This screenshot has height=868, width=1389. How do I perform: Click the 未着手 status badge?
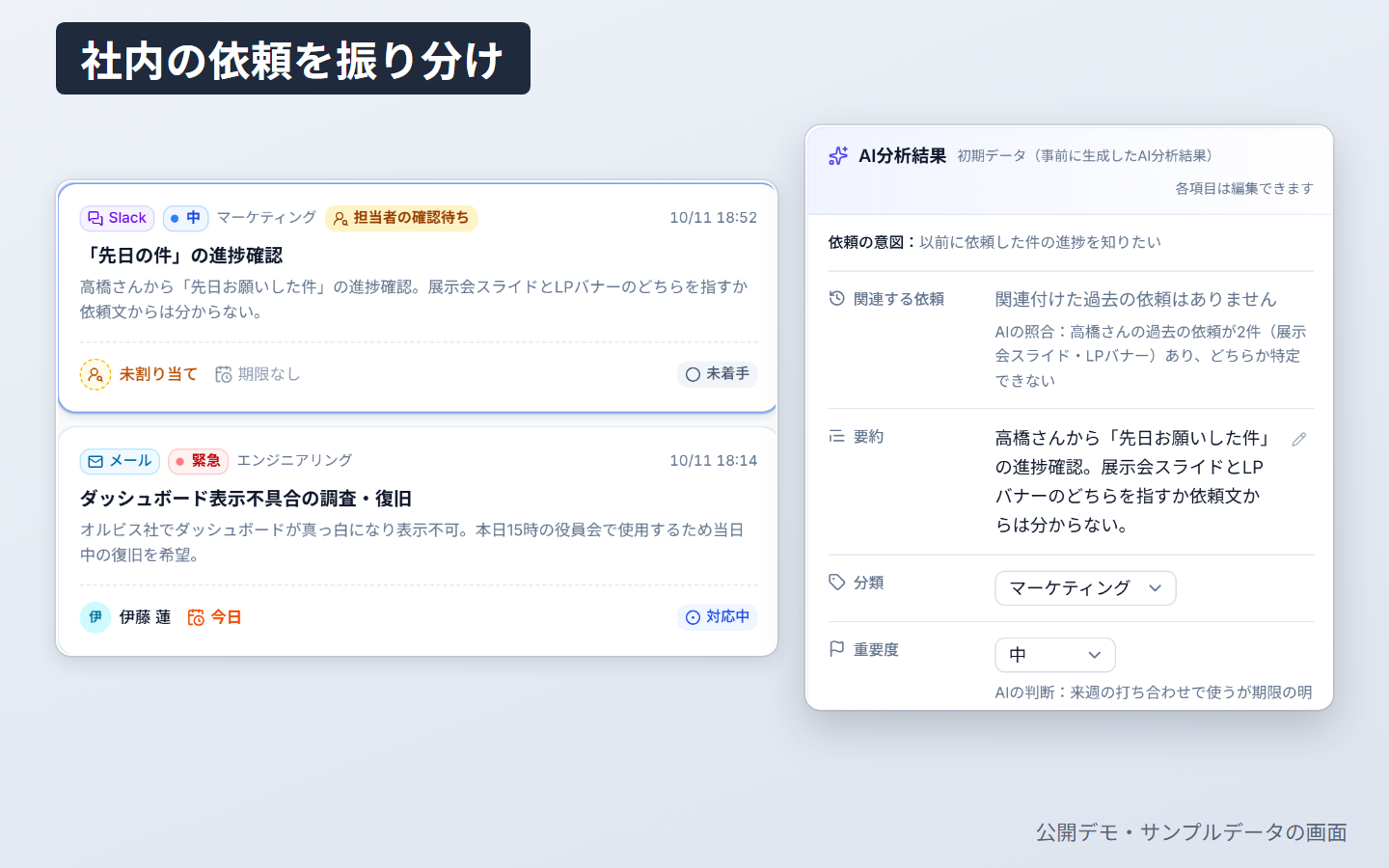click(x=717, y=374)
